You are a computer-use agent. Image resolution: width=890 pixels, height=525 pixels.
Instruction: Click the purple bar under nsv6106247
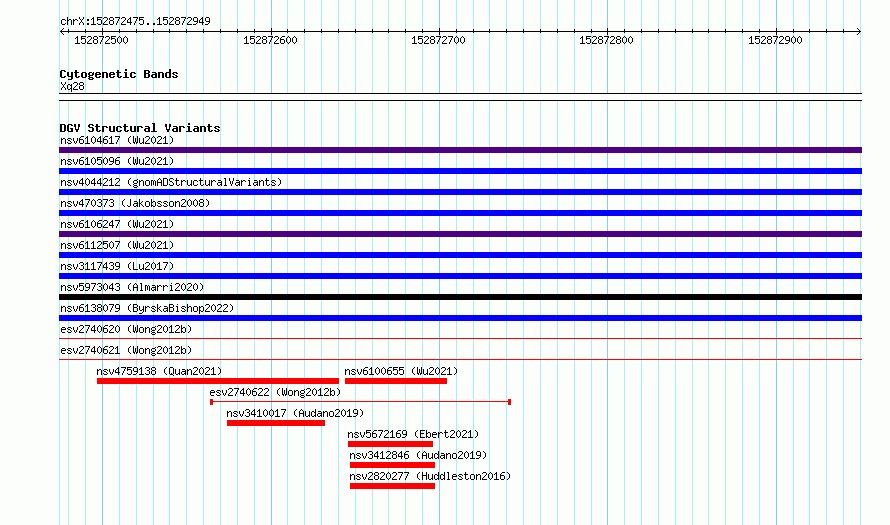point(460,234)
